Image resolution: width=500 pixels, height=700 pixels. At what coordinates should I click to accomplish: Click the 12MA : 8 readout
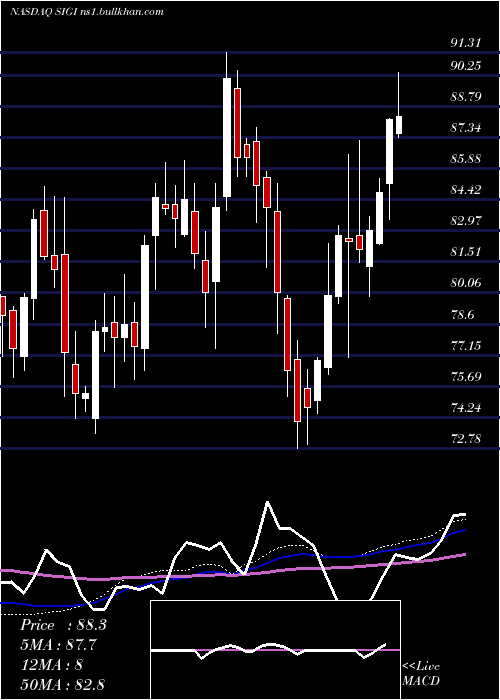[x=51, y=665]
